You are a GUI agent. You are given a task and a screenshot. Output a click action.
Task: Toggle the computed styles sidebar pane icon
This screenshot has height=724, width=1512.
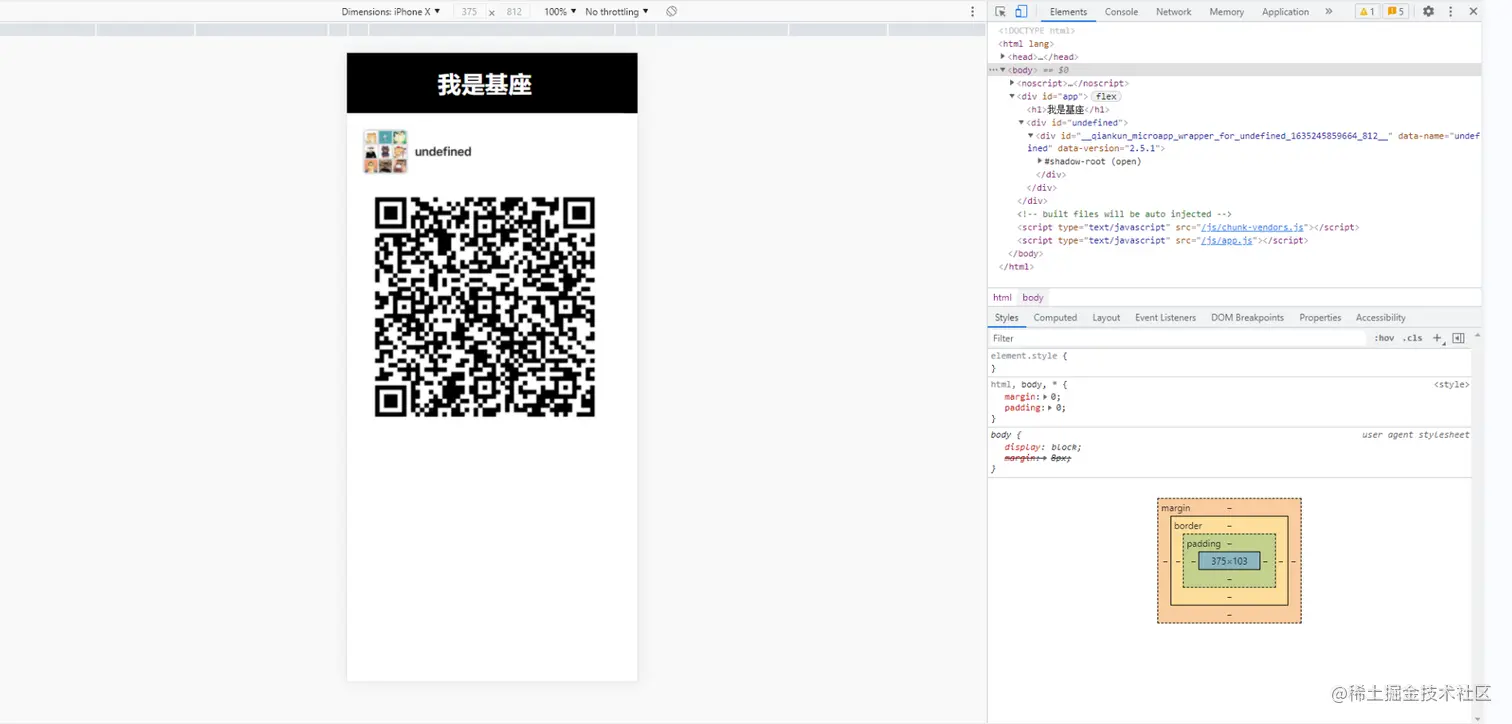tap(1458, 338)
